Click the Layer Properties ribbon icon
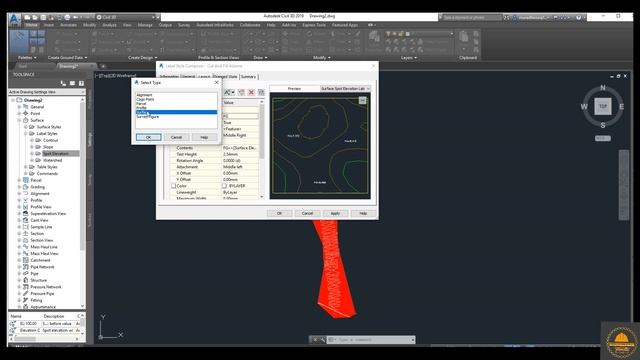The image size is (640, 360). pyautogui.click(x=374, y=39)
